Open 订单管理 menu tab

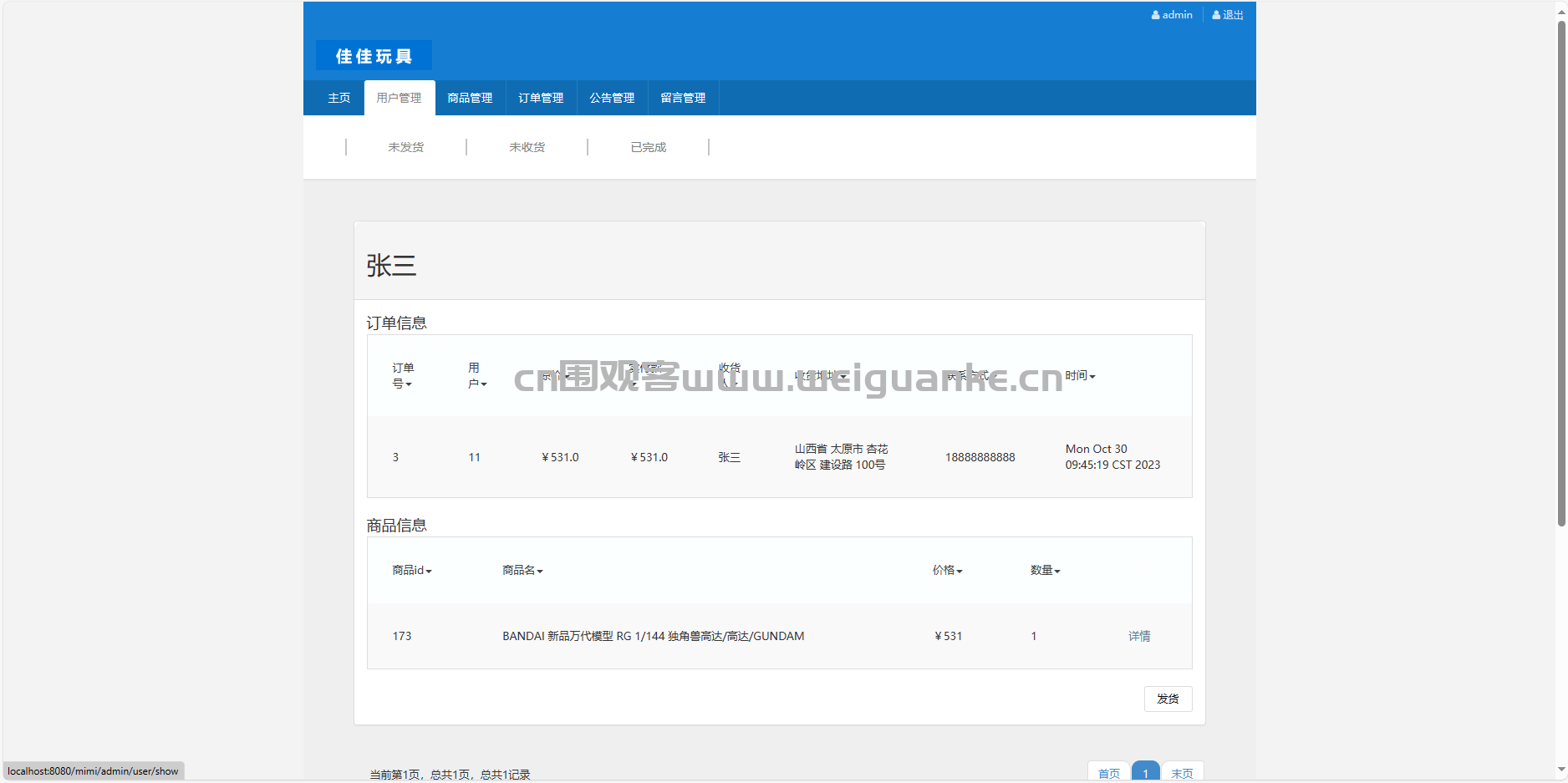tap(541, 98)
